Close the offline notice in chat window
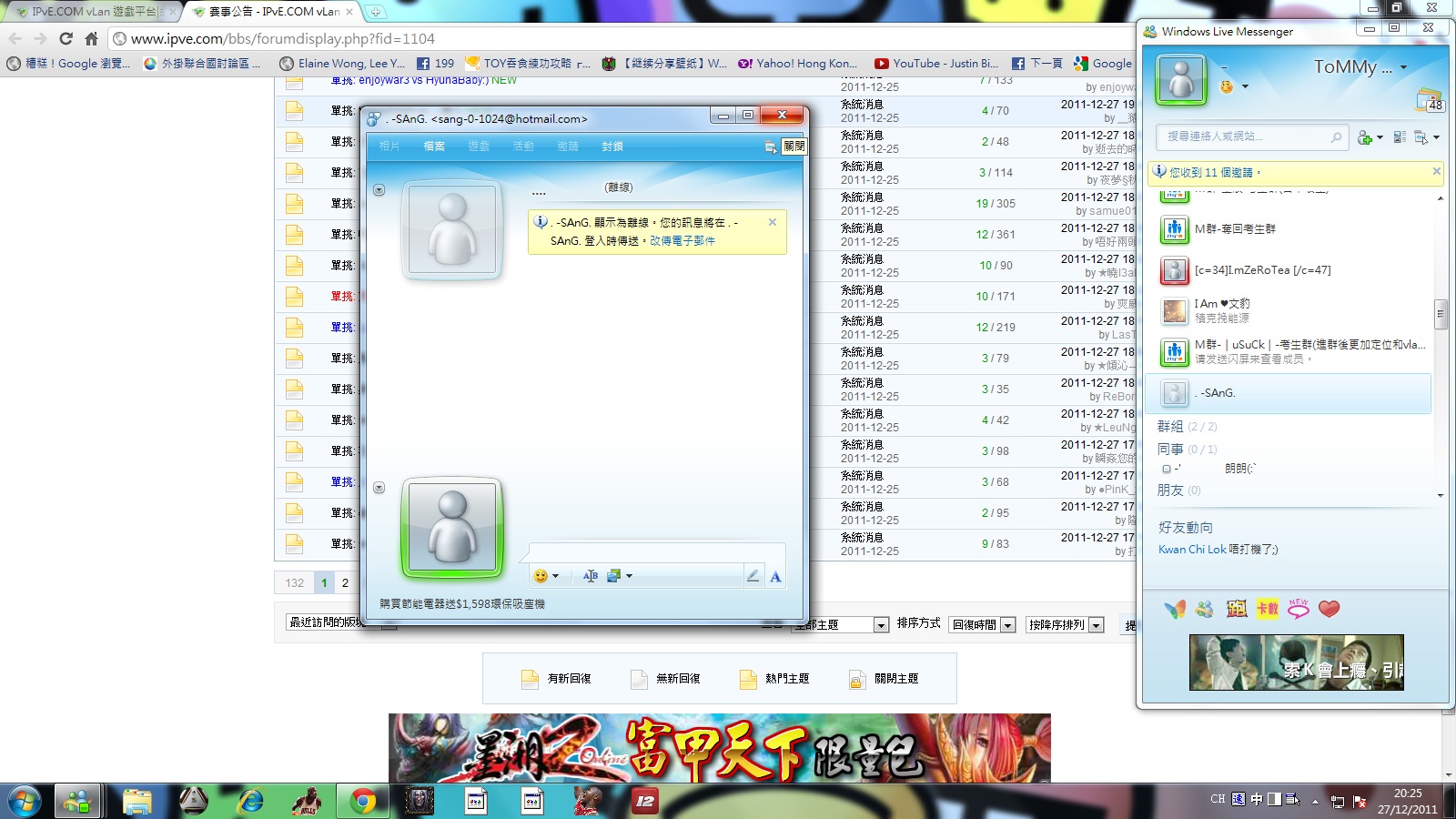Viewport: 1456px width, 819px height. (773, 222)
